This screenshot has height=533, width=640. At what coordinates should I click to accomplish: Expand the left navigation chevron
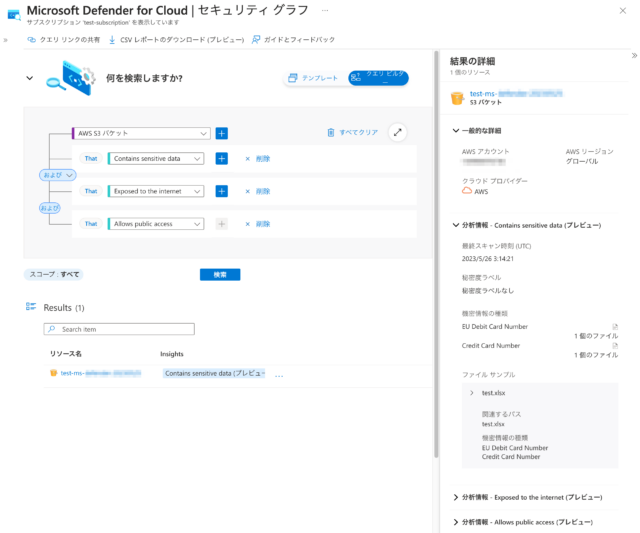click(5, 40)
